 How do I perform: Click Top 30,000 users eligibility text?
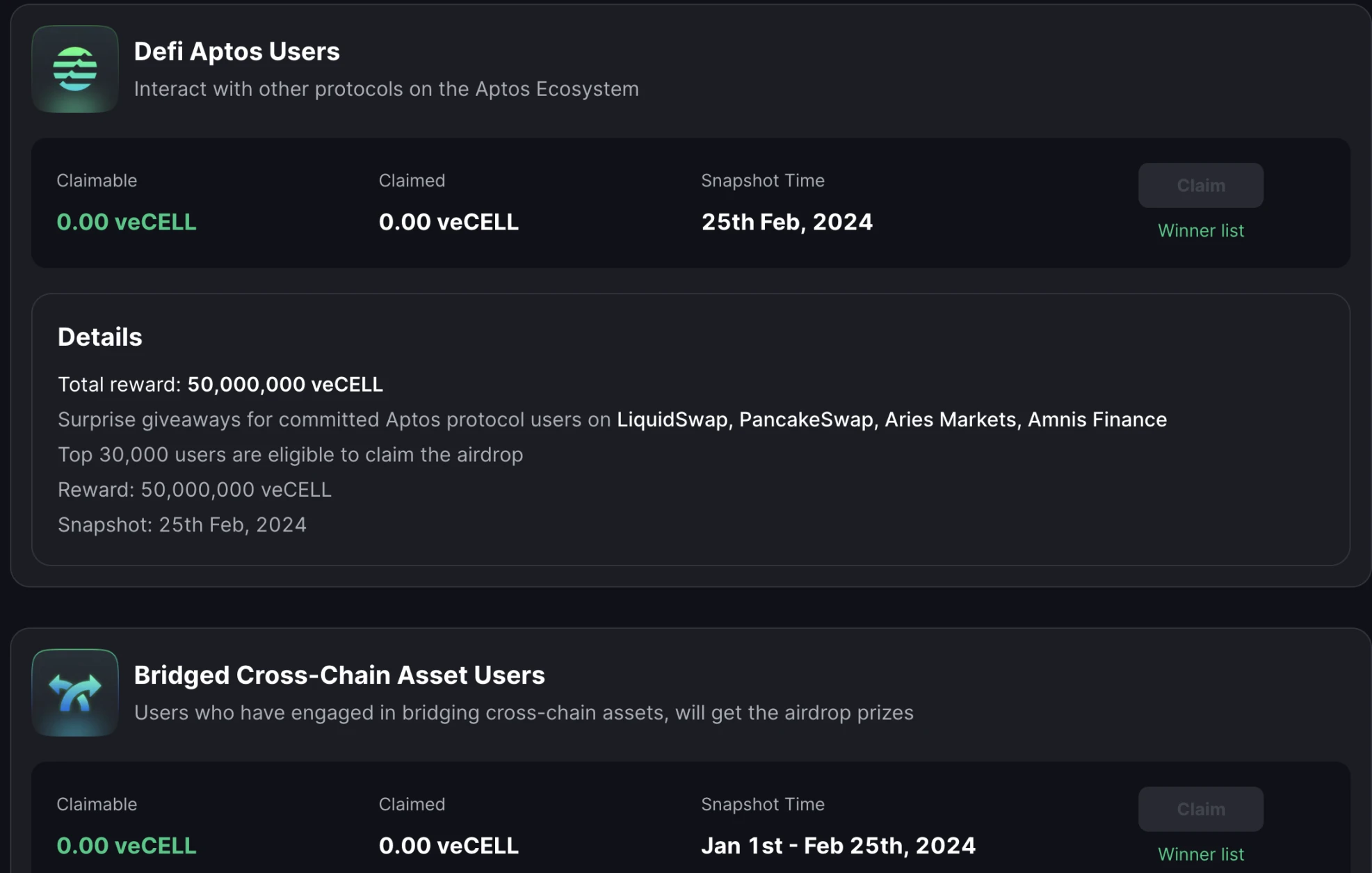[290, 455]
